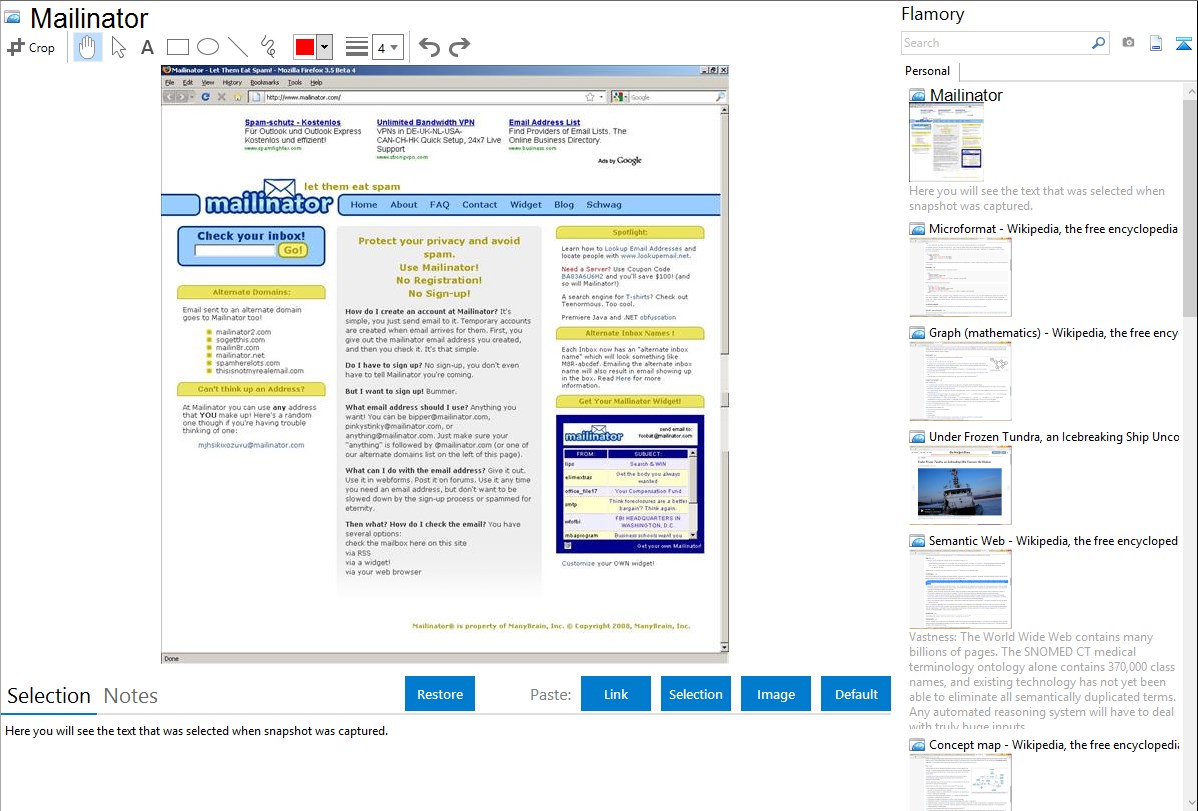1198x811 pixels.
Task: Select the freehand scribble tool
Action: [268, 47]
